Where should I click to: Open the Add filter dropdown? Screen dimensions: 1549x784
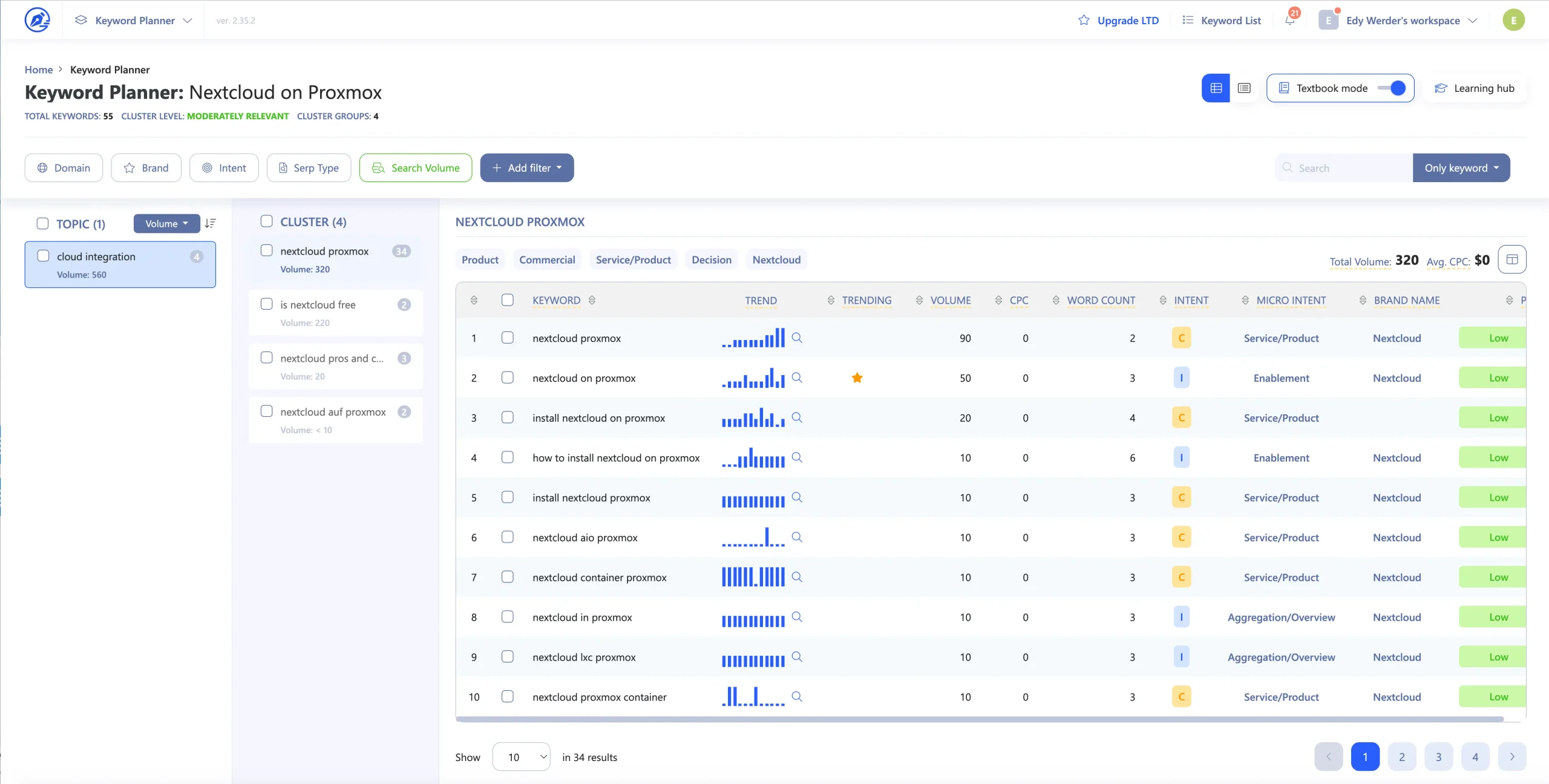[x=527, y=168]
